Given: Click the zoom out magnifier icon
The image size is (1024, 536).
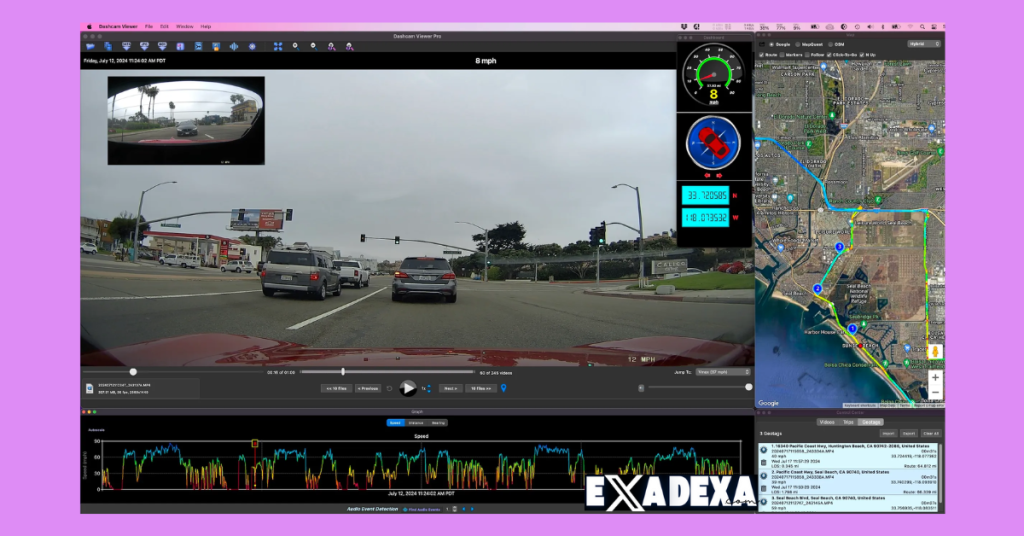Looking at the screenshot, I should point(314,46).
